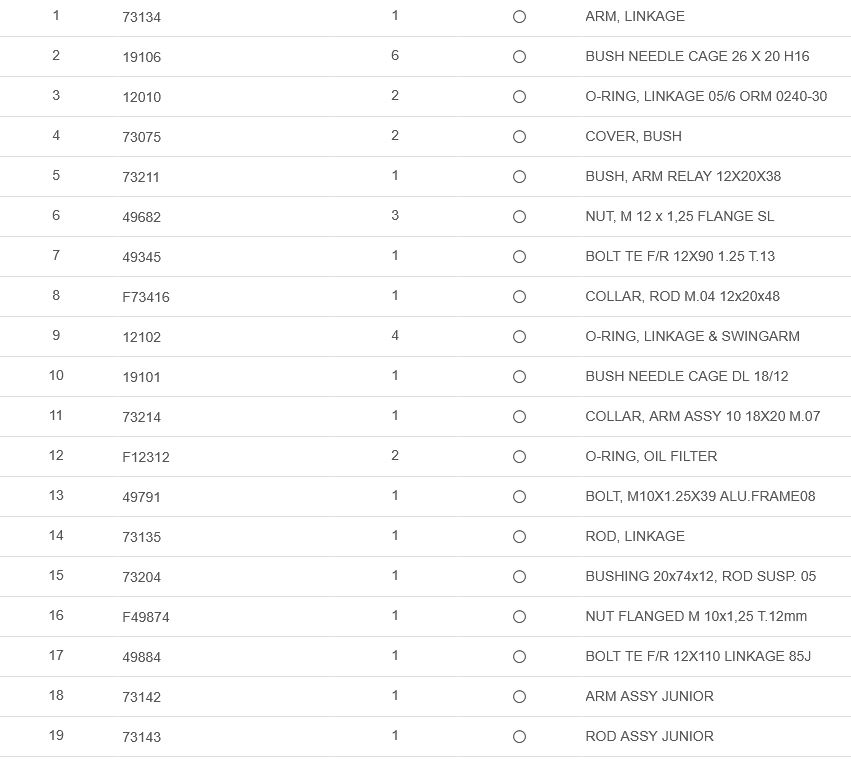Select the circle for ARM ASSY JUNIOR
This screenshot has width=851, height=768.
519,697
